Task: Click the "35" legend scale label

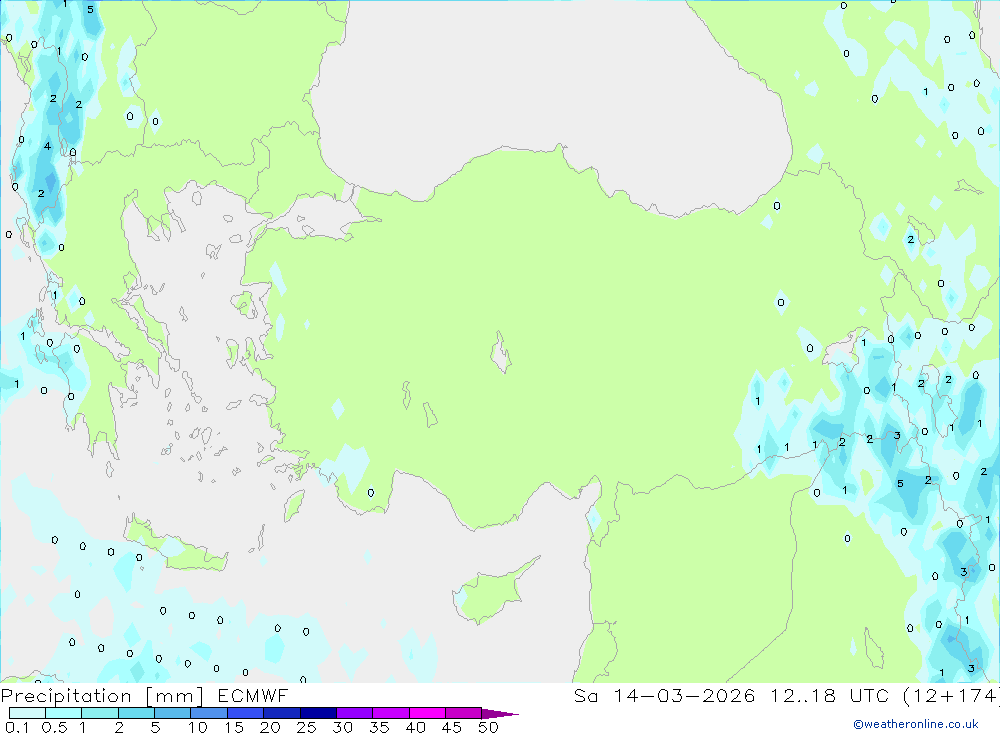Action: [x=379, y=727]
